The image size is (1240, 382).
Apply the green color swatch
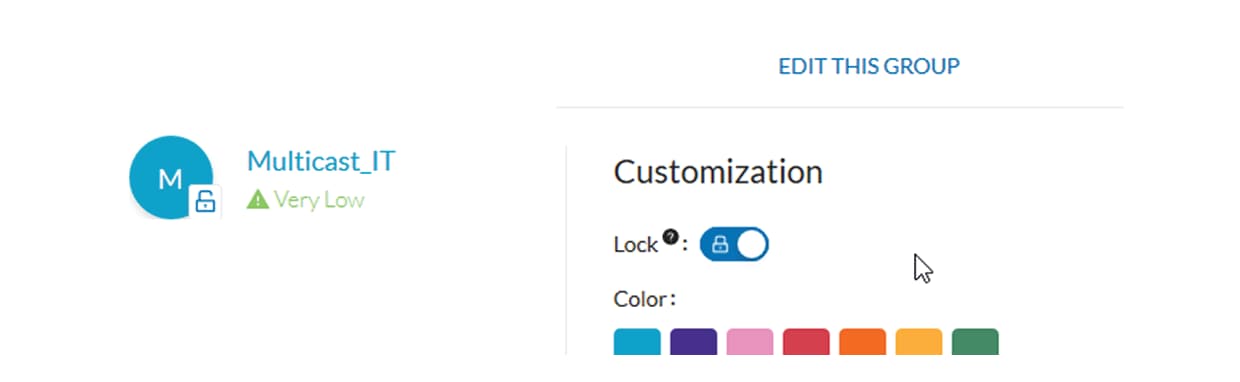coord(975,342)
